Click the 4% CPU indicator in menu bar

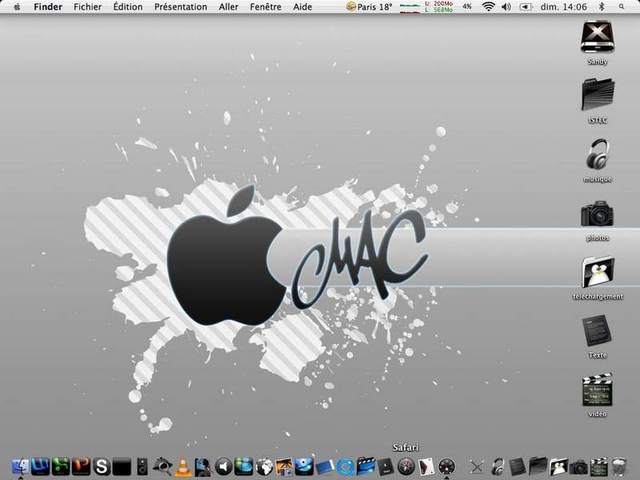[468, 7]
